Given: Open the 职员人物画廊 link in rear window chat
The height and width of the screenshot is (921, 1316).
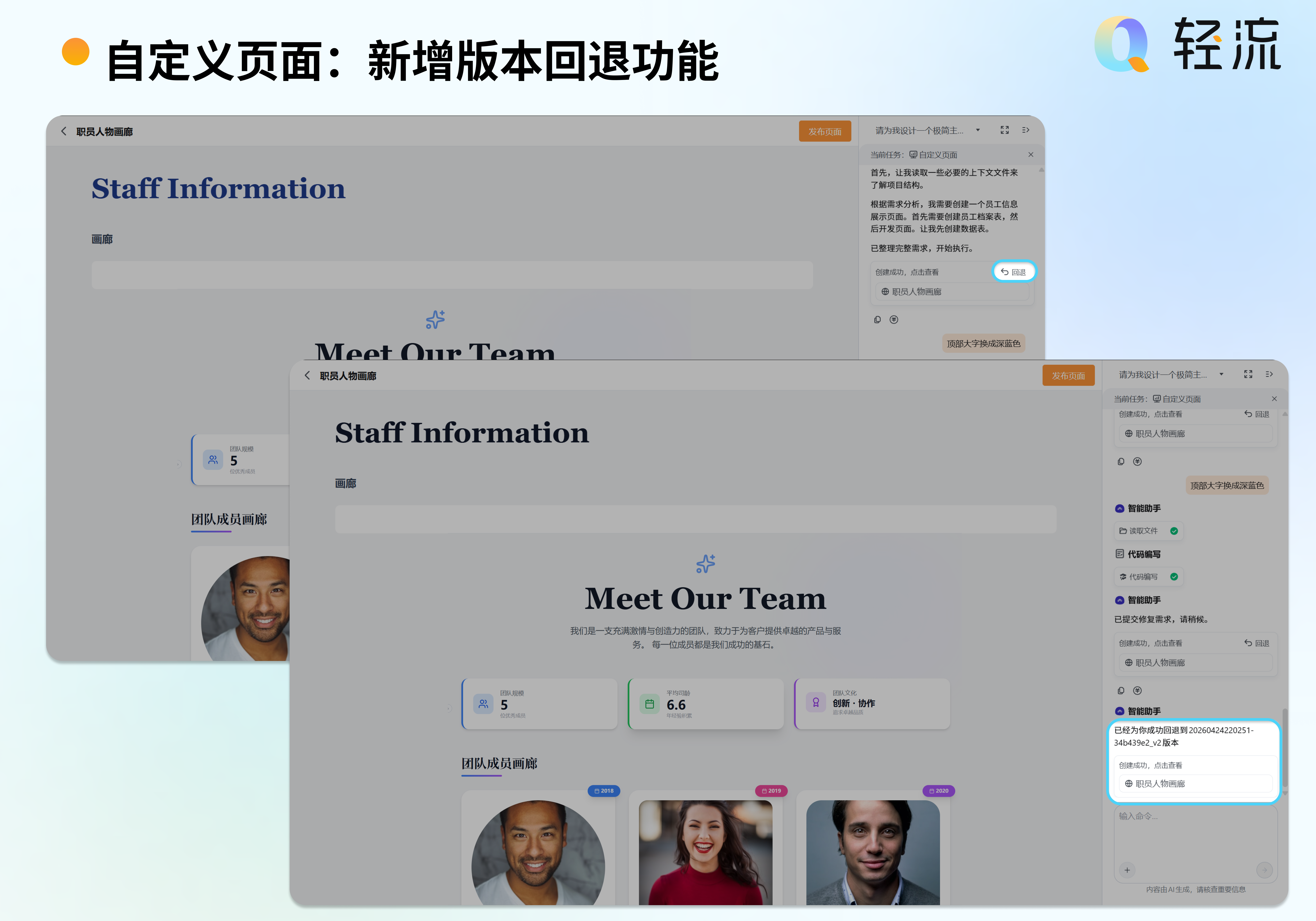Looking at the screenshot, I should [x=952, y=292].
